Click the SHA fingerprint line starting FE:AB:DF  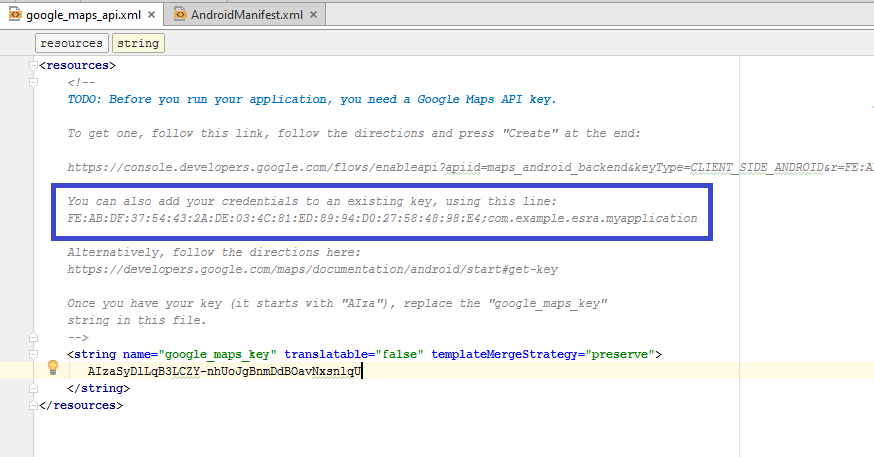(382, 218)
